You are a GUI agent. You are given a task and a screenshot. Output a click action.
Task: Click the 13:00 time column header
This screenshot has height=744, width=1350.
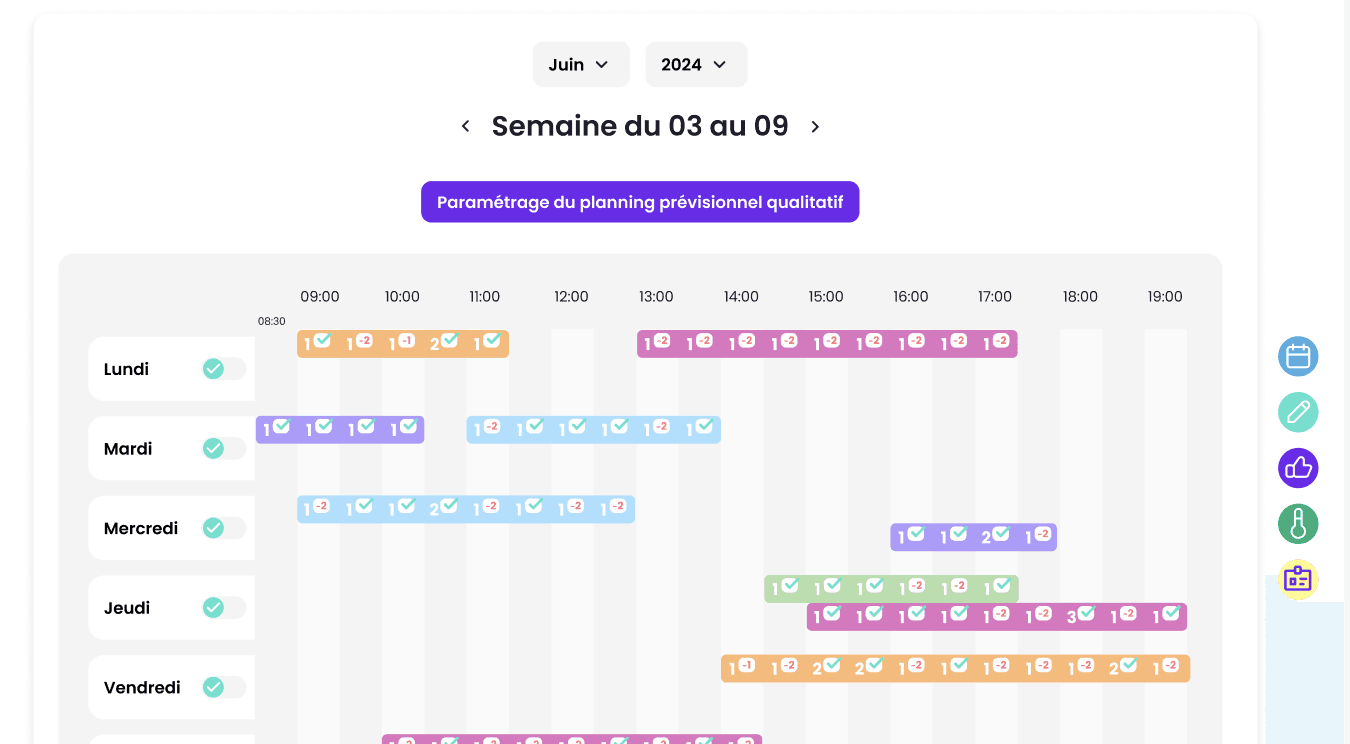pos(656,296)
